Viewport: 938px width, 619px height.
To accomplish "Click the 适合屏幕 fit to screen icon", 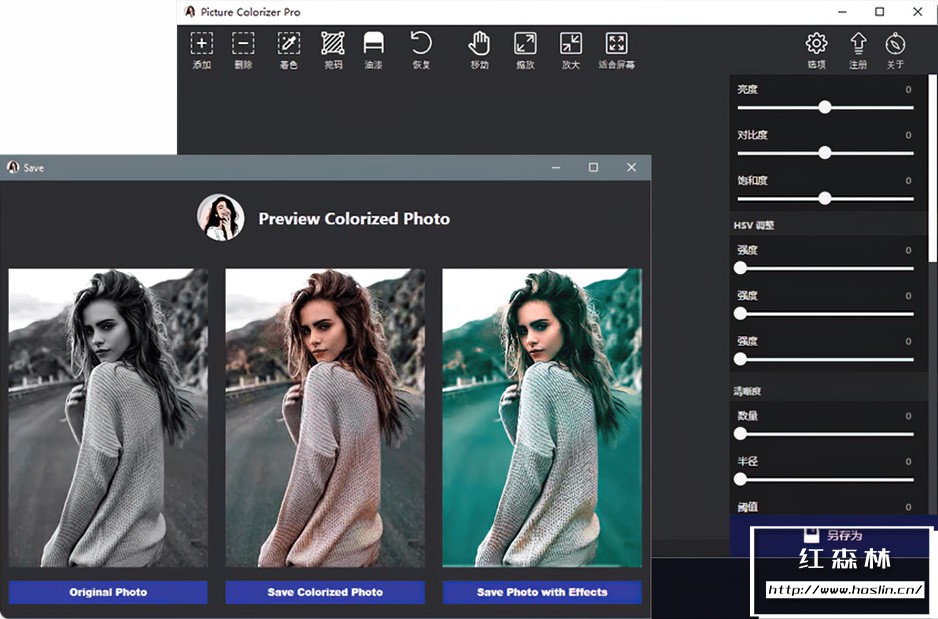I will (x=616, y=44).
